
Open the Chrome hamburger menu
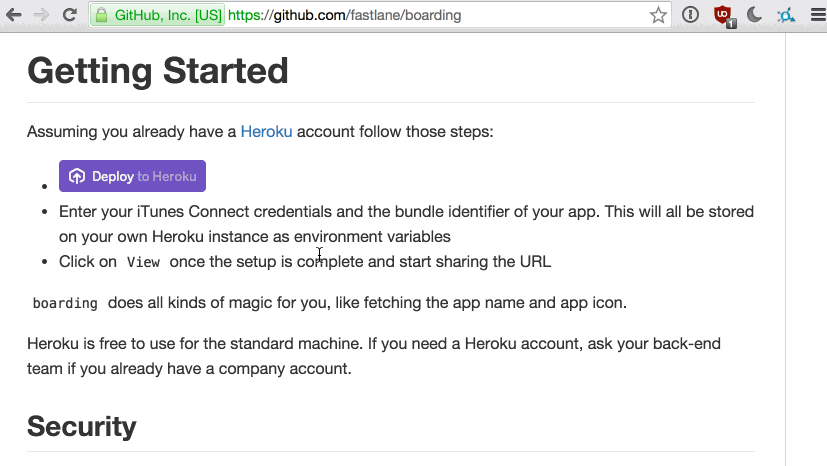click(x=818, y=15)
